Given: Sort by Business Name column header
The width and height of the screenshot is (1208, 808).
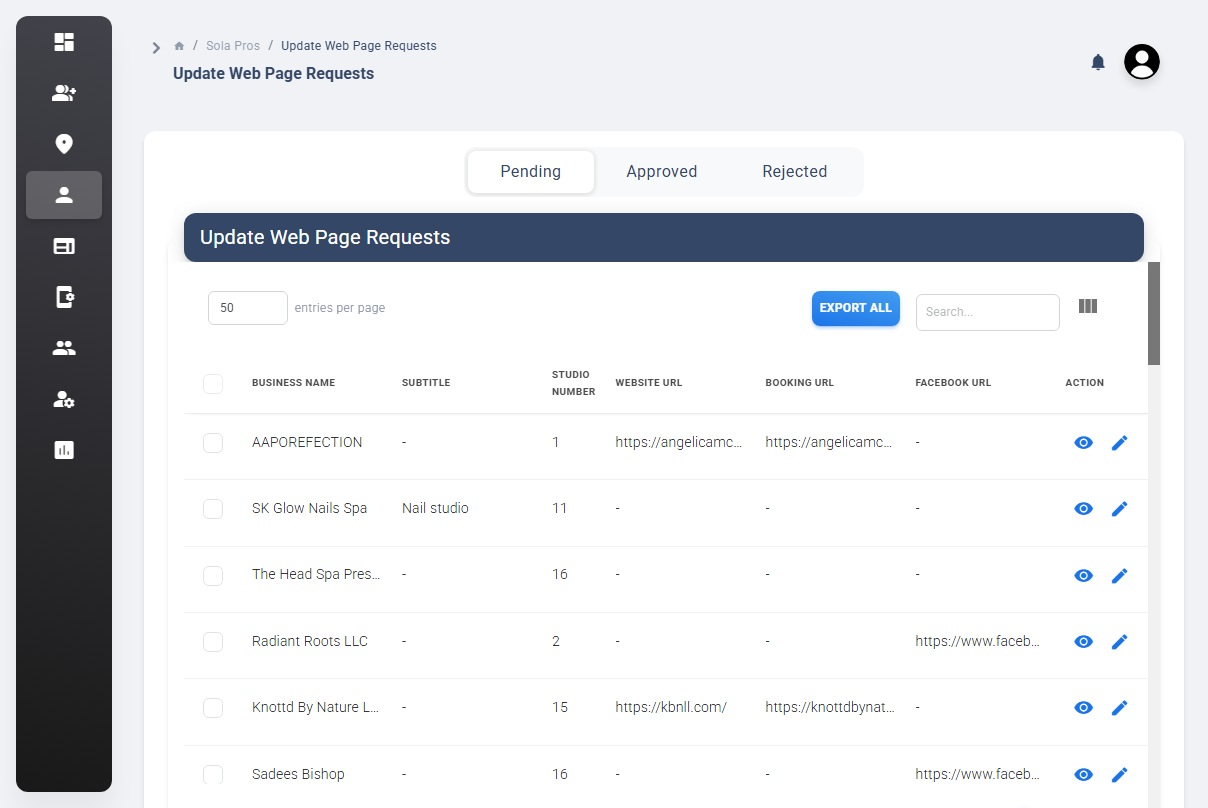Looking at the screenshot, I should click(x=293, y=383).
